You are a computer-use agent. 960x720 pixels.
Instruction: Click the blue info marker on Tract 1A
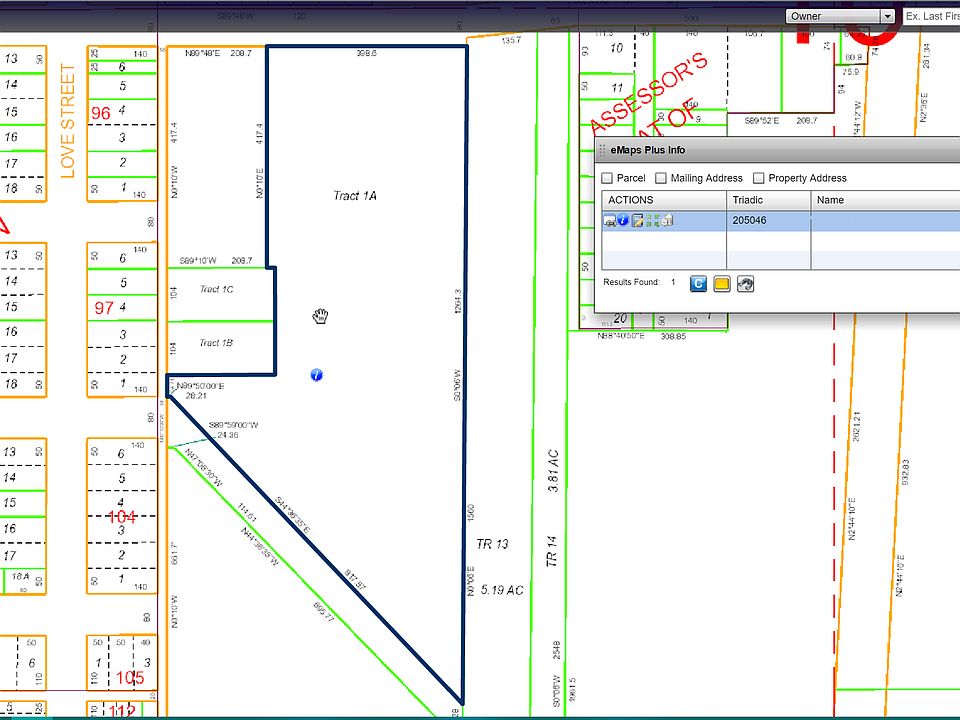(x=317, y=375)
